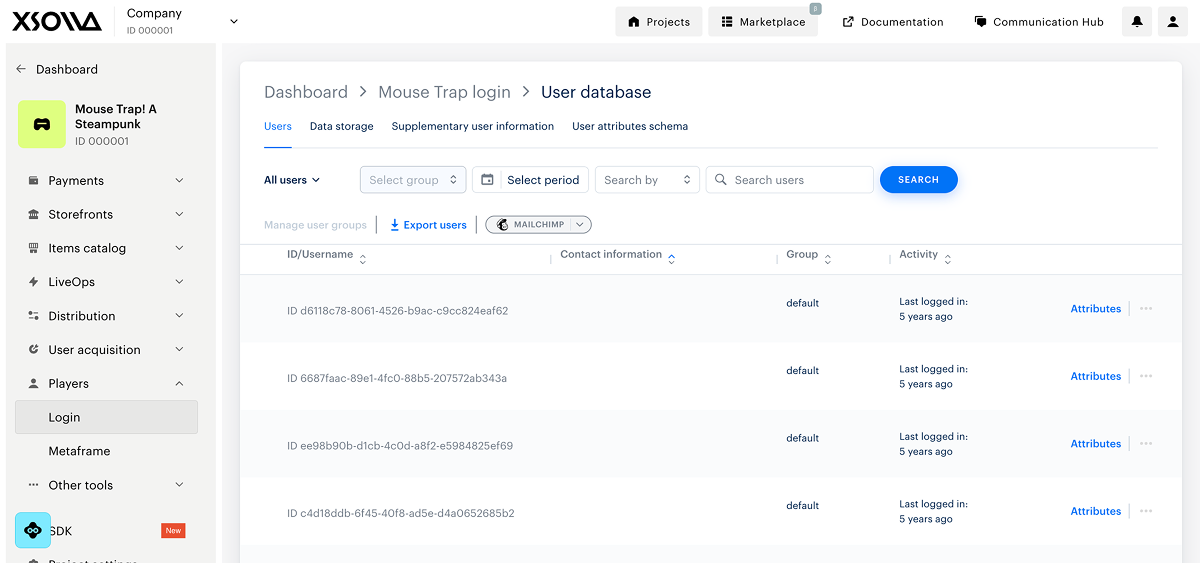Open the Search by dropdown
This screenshot has width=1200, height=563.
[647, 180]
